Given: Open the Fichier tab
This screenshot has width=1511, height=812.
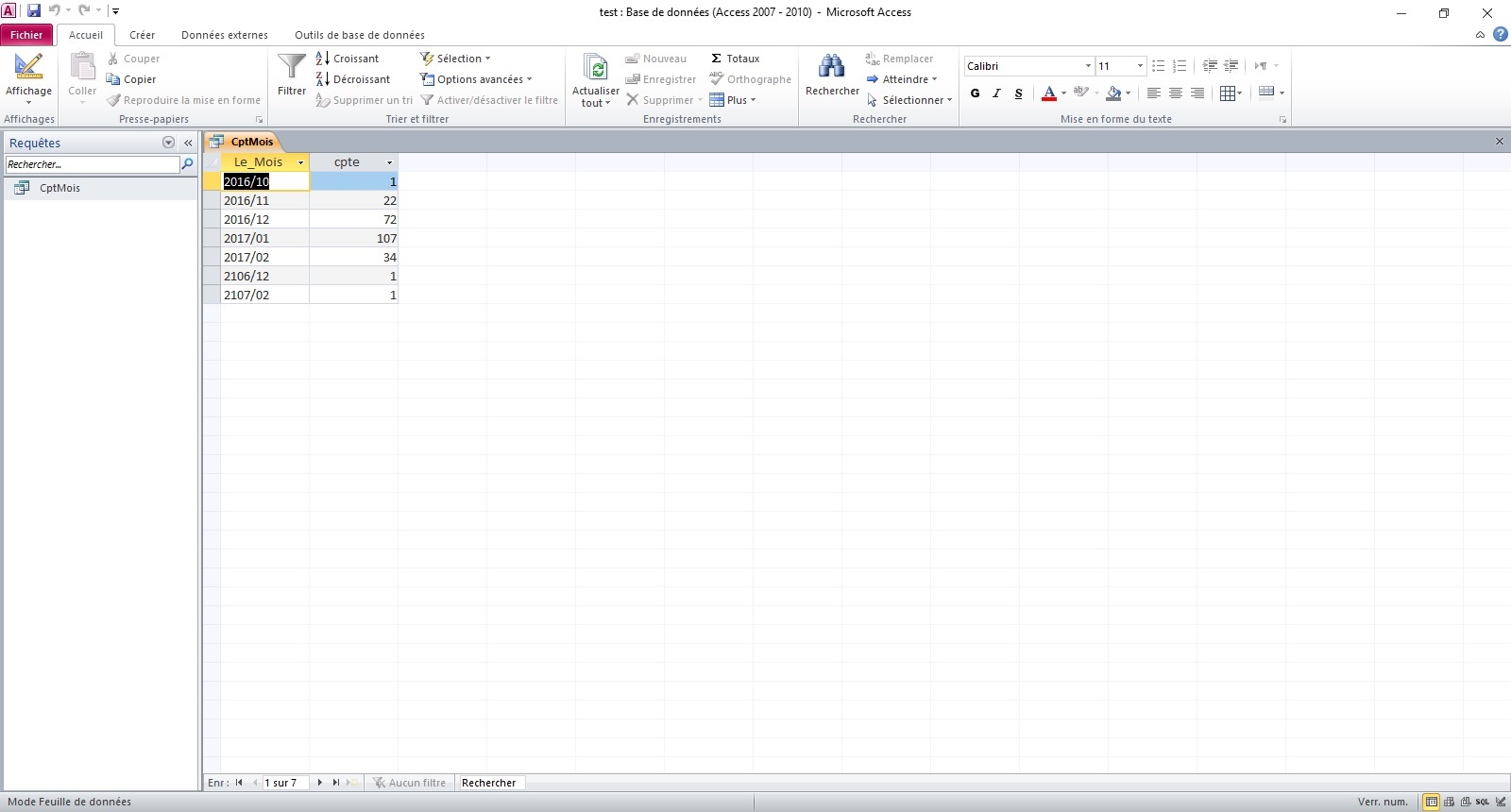Looking at the screenshot, I should tap(26, 35).
